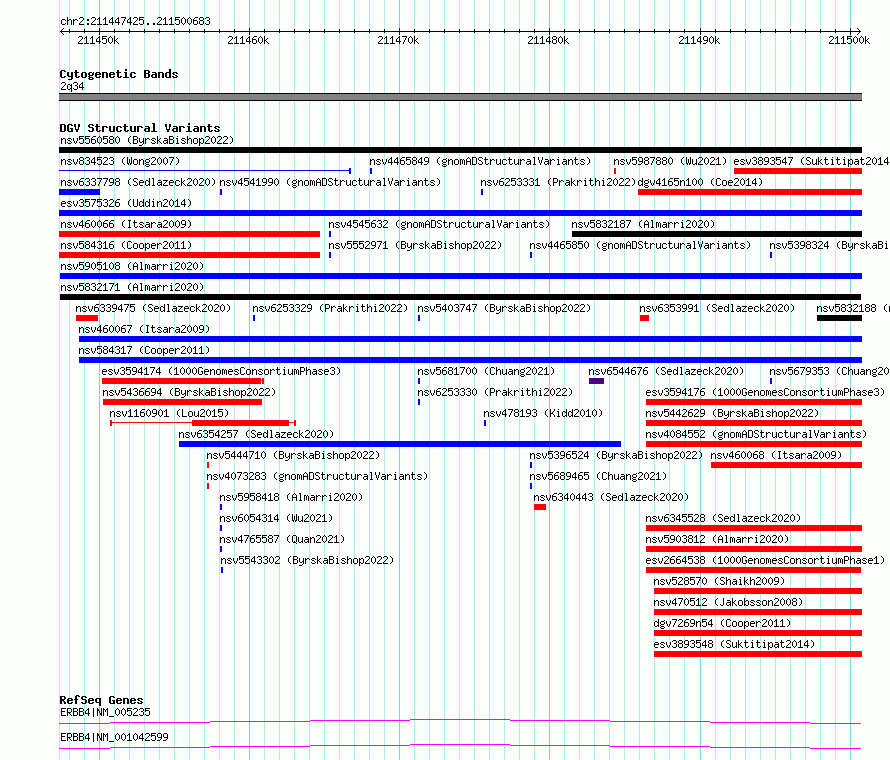Screen dimensions: 890x760
Task: Click the esv3575326 (Uddin2014) label
Action: click(126, 203)
